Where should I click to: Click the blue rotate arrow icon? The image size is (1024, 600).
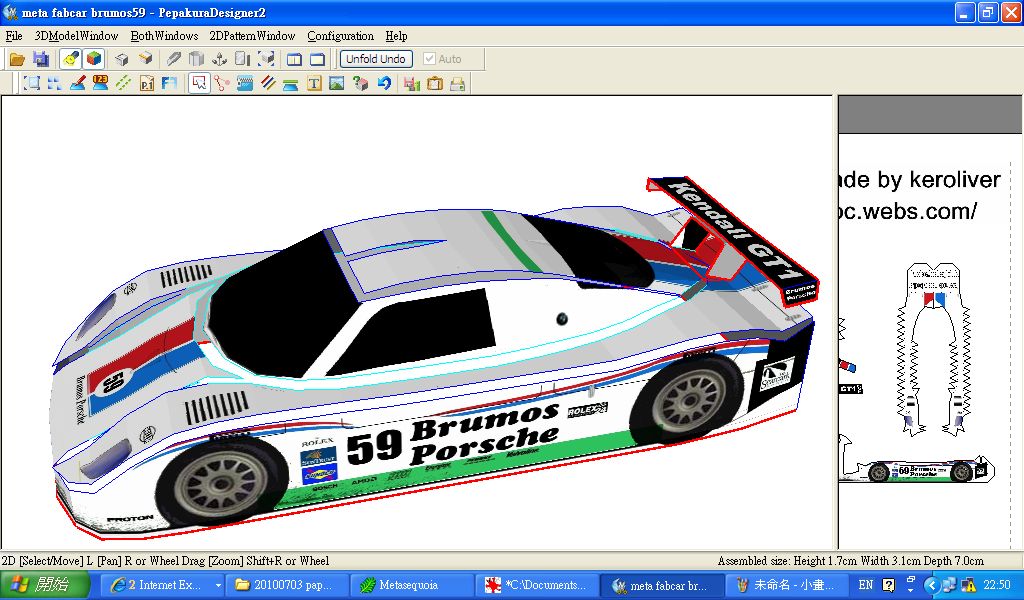pyautogui.click(x=383, y=83)
